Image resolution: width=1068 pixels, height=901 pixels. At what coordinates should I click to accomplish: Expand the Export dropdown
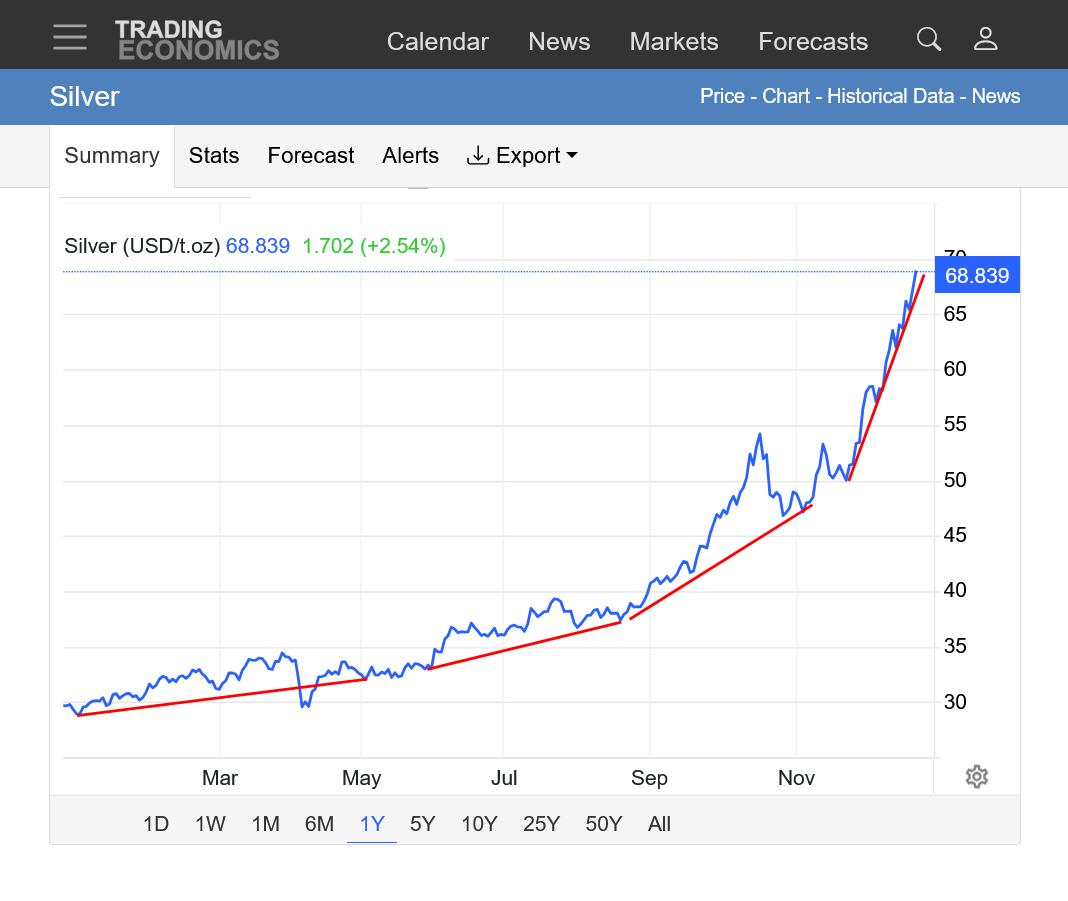click(x=522, y=156)
